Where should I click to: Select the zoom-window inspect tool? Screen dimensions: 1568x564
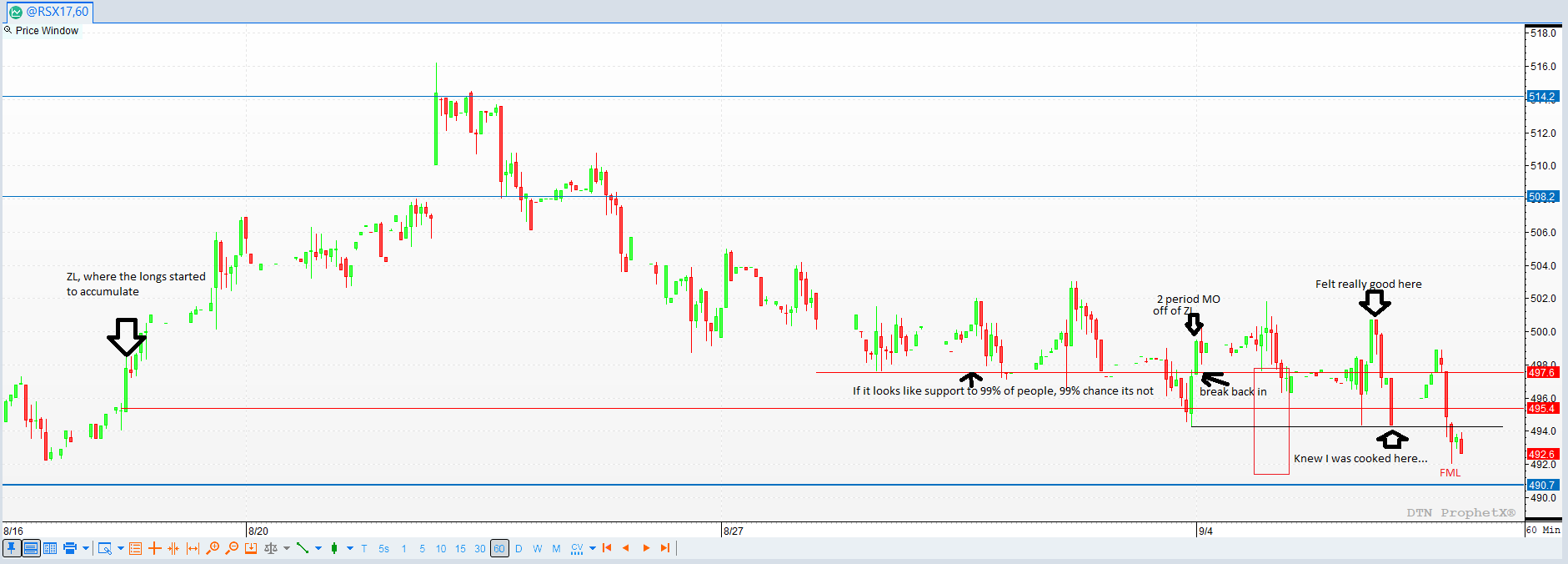(104, 548)
